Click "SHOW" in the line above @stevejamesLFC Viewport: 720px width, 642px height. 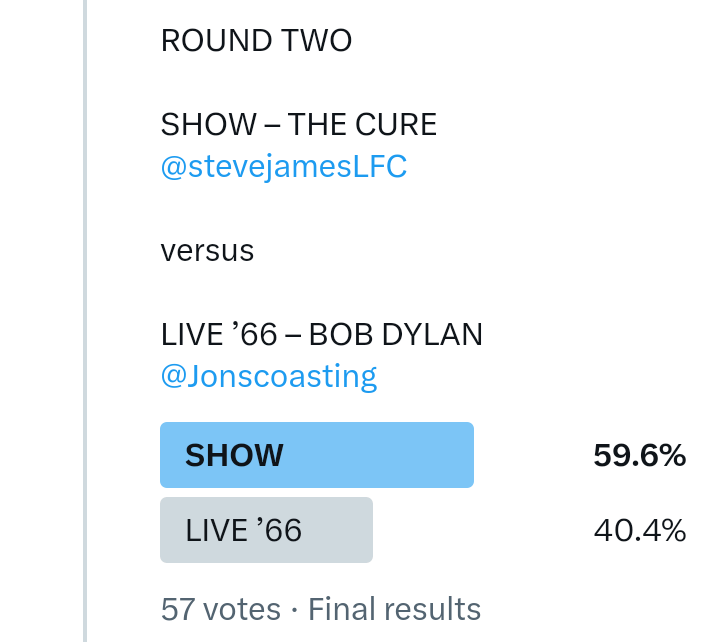[208, 125]
